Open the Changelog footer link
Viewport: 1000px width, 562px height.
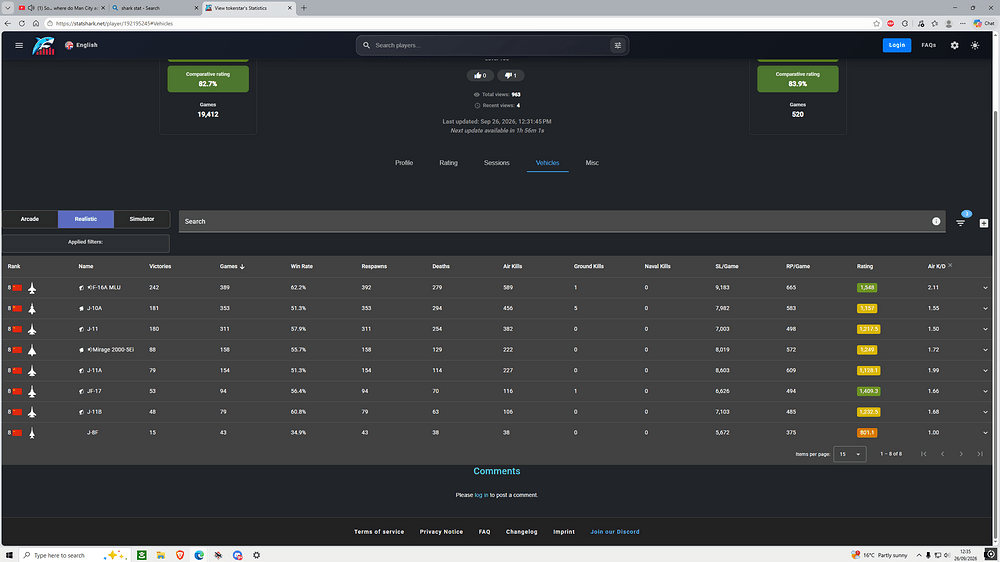[x=522, y=531]
